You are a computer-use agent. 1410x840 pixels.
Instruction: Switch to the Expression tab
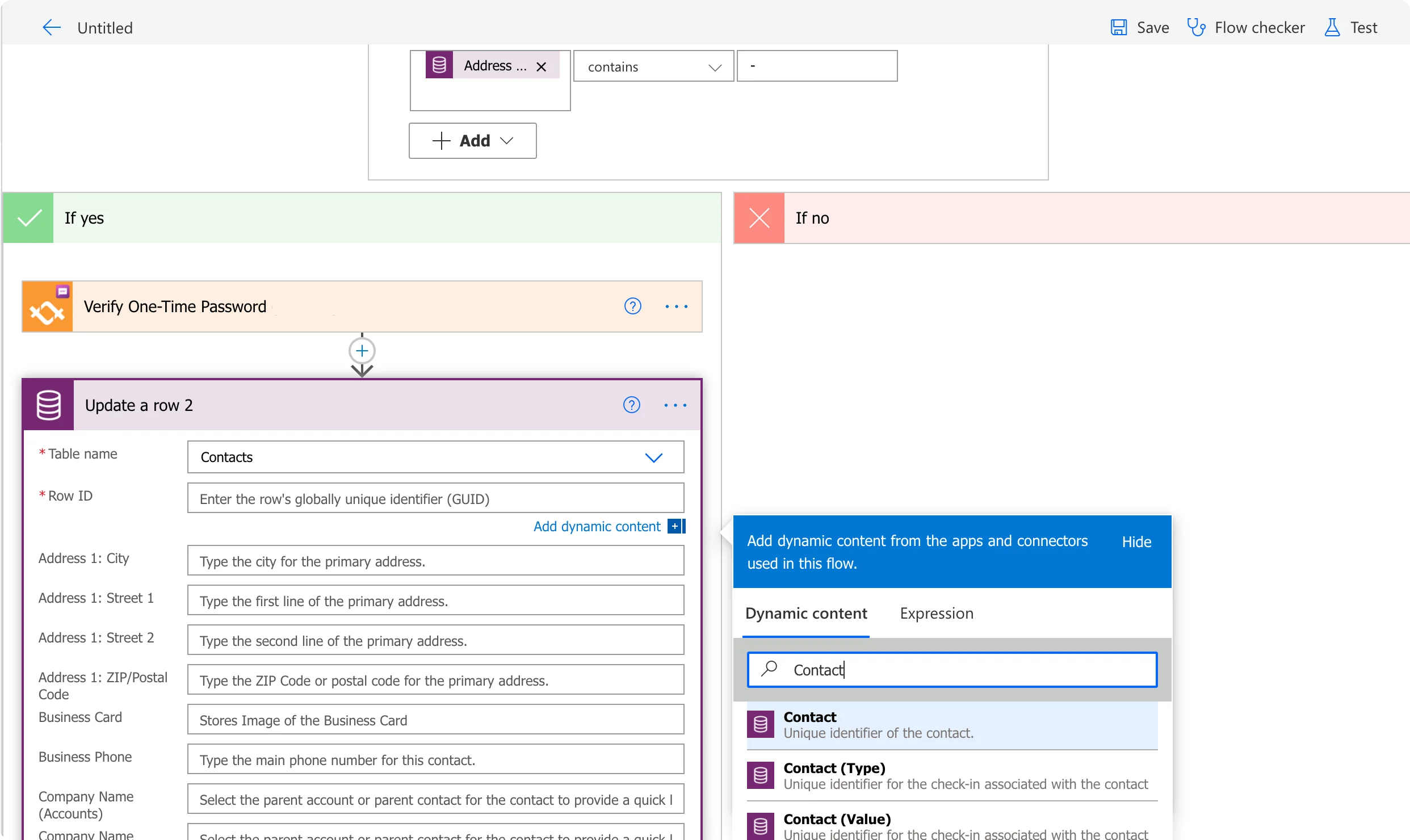[x=937, y=612]
